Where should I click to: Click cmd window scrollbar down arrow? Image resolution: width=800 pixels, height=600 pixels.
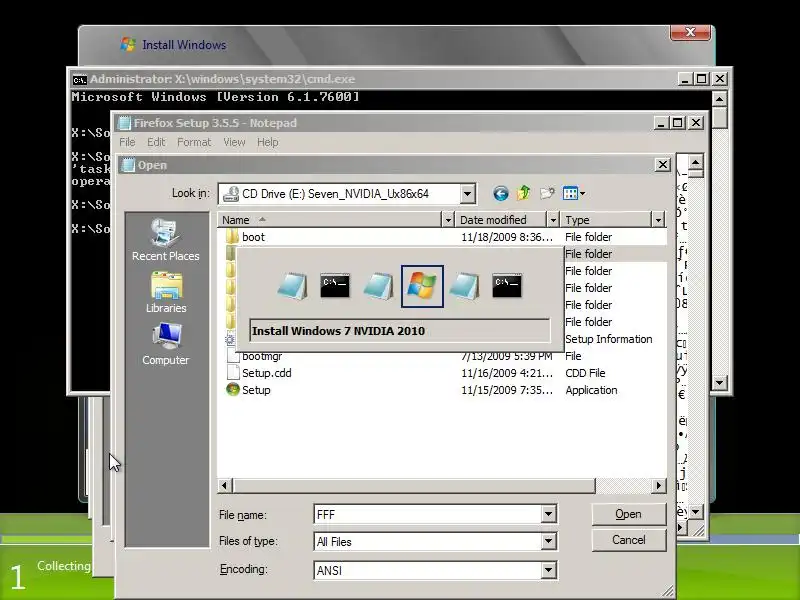coord(719,382)
